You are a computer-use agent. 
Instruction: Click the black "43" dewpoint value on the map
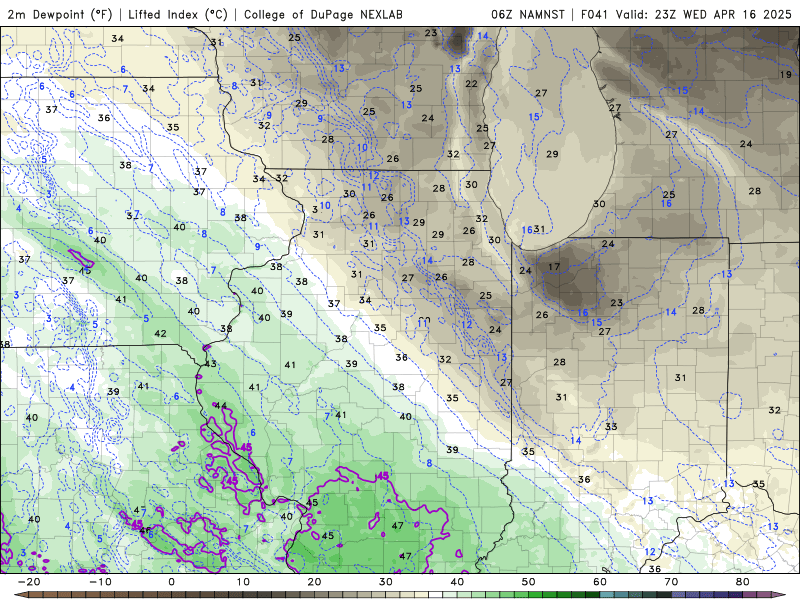[x=210, y=364]
